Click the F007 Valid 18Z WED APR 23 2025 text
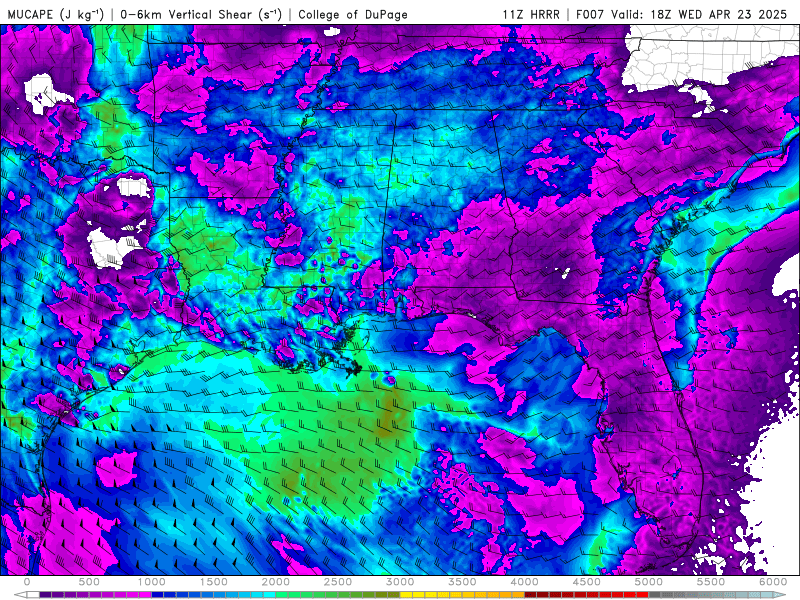The height and width of the screenshot is (600, 800). point(682,14)
